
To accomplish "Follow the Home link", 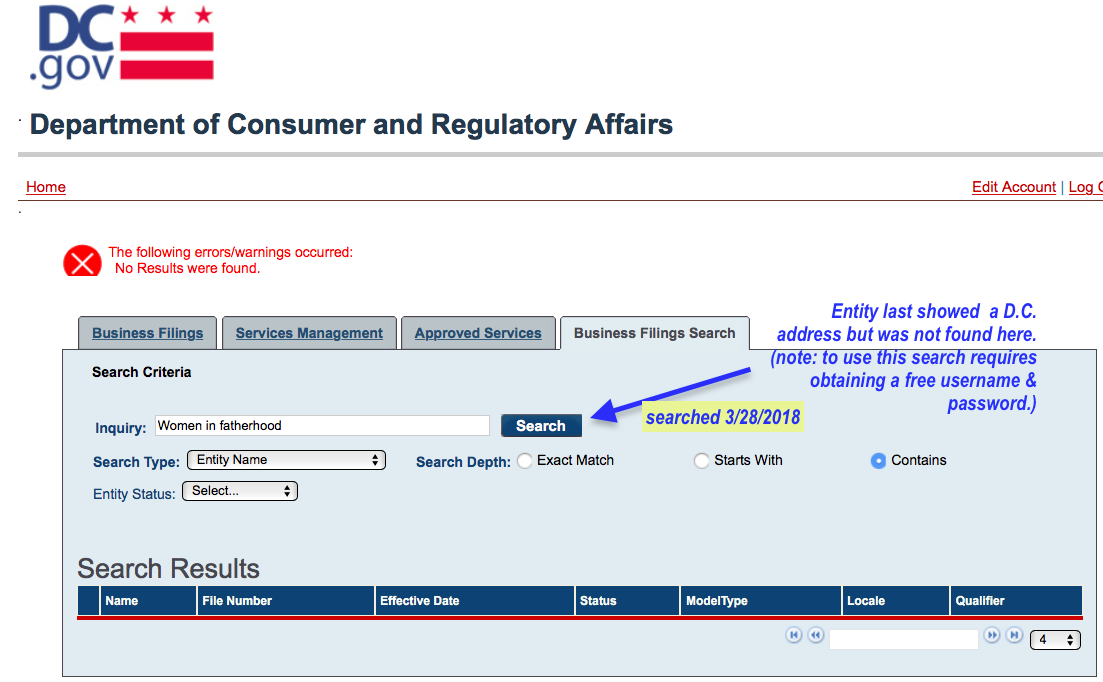I will [x=46, y=187].
